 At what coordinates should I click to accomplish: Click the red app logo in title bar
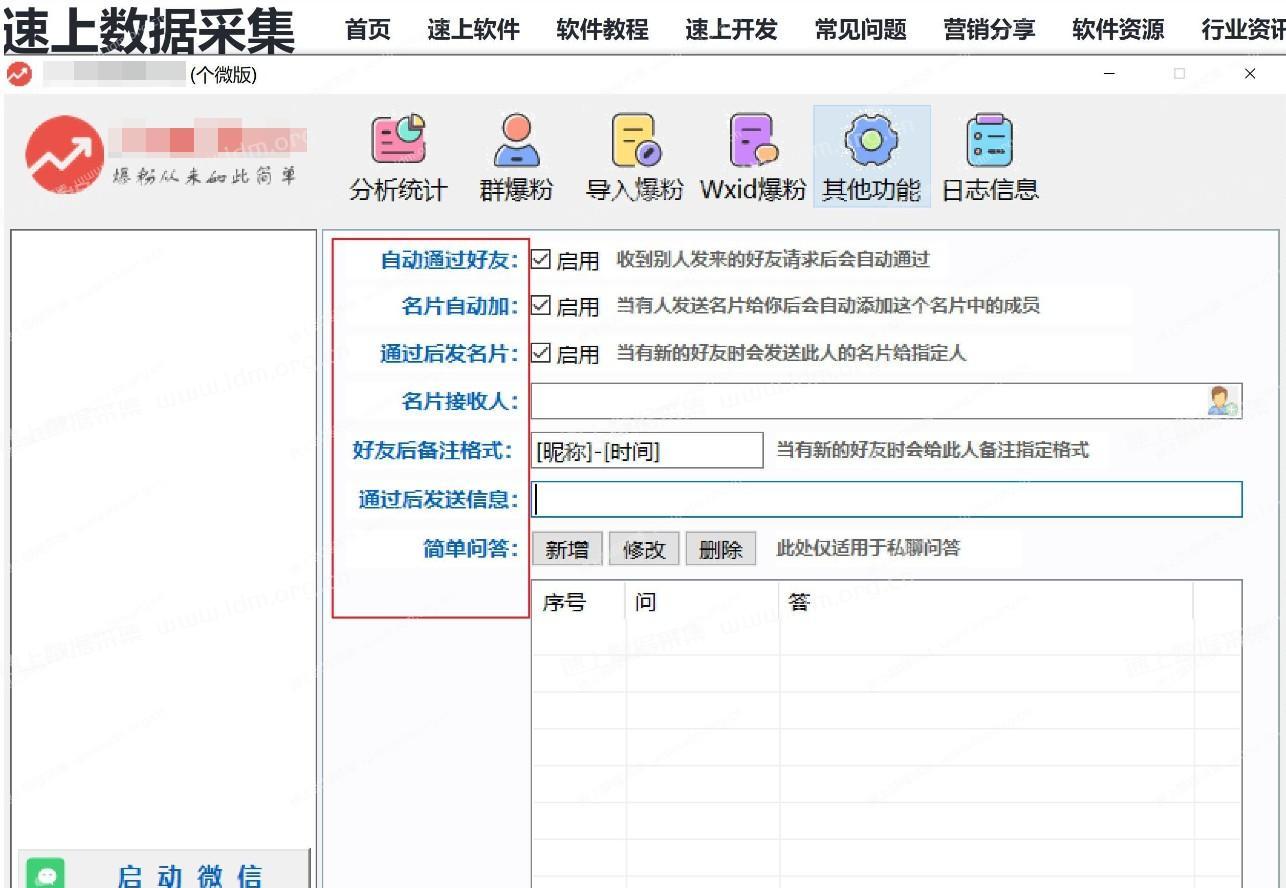pyautogui.click(x=19, y=74)
